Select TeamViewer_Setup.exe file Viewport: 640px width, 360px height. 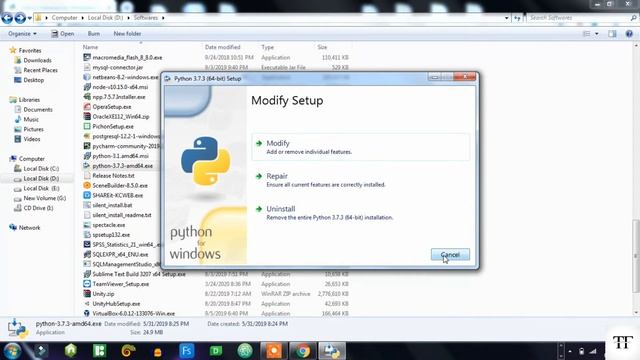point(121,284)
